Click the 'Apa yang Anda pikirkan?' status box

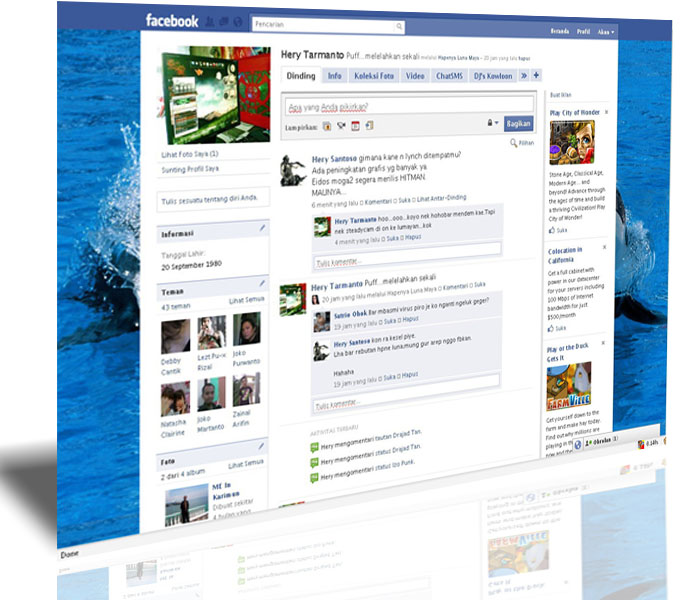409,106
